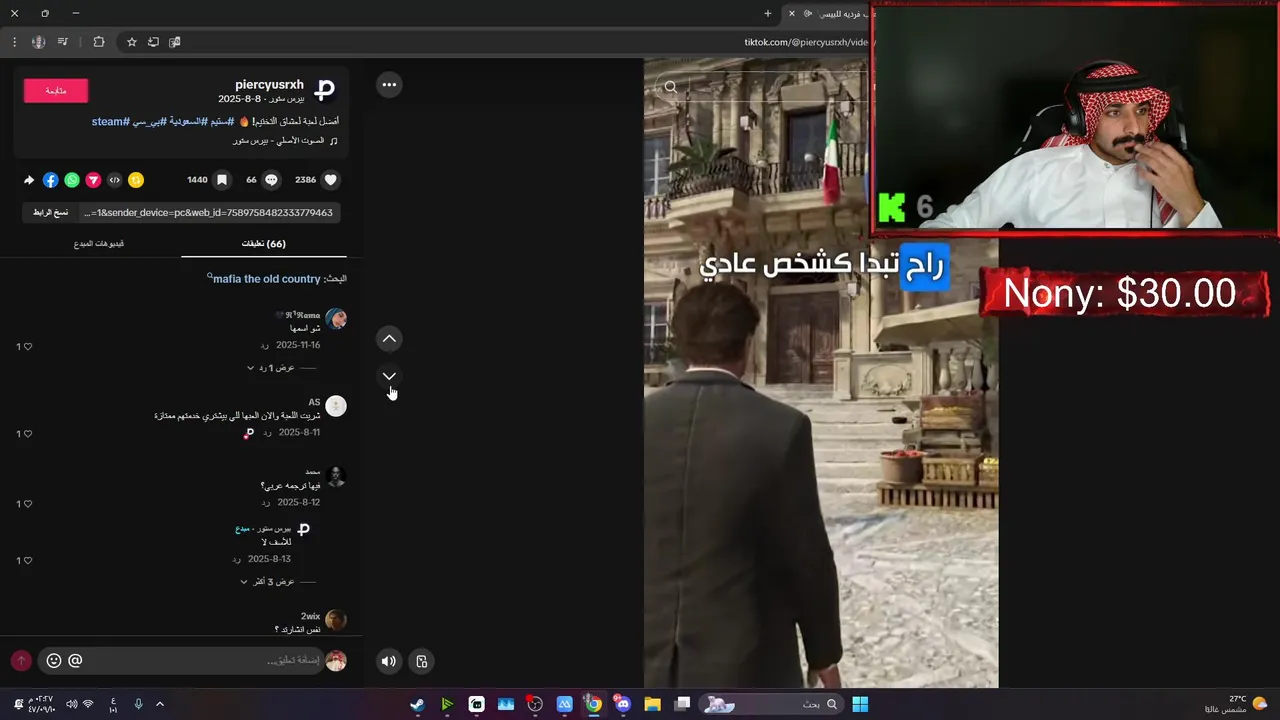Share the video to WhatsApp
Viewport: 1280px width, 720px height.
(72, 180)
